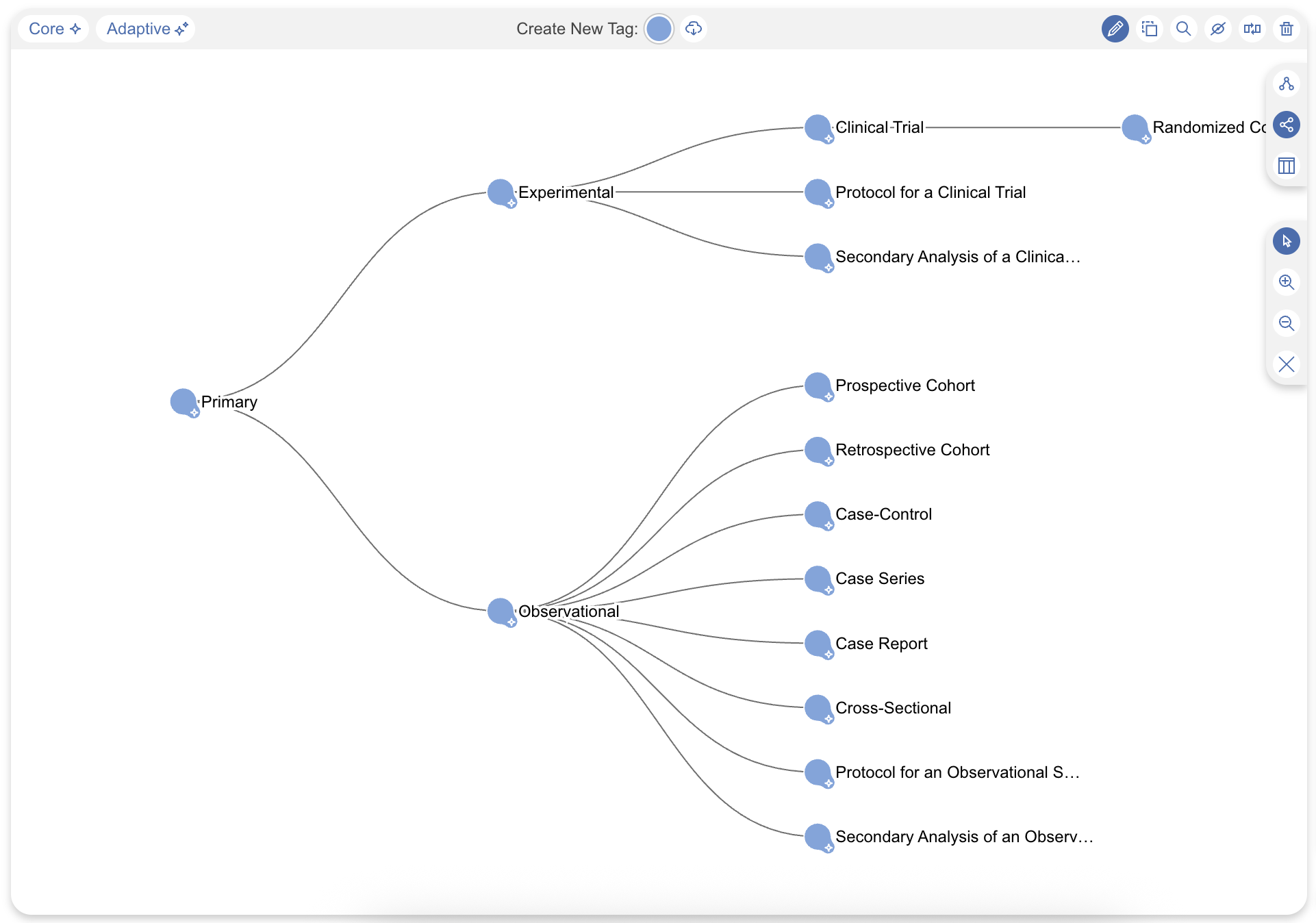Image resolution: width=1316 pixels, height=923 pixels.
Task: Switch to the table columns view icon
Action: [1287, 166]
